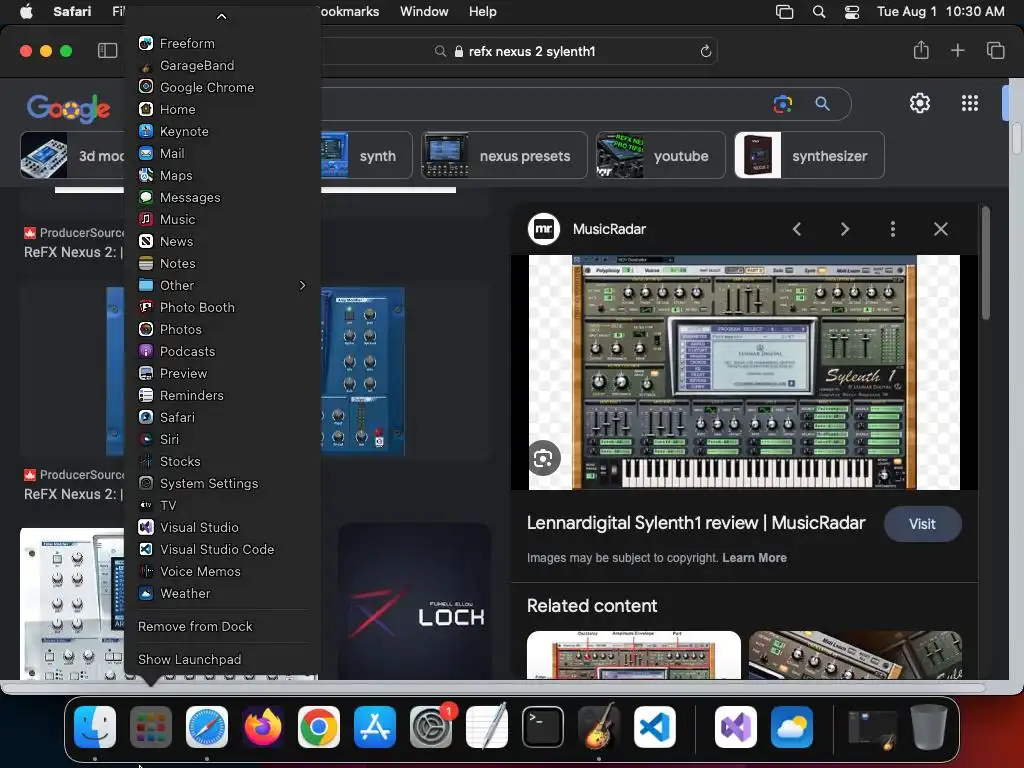Open Google quick settings gear

[920, 103]
